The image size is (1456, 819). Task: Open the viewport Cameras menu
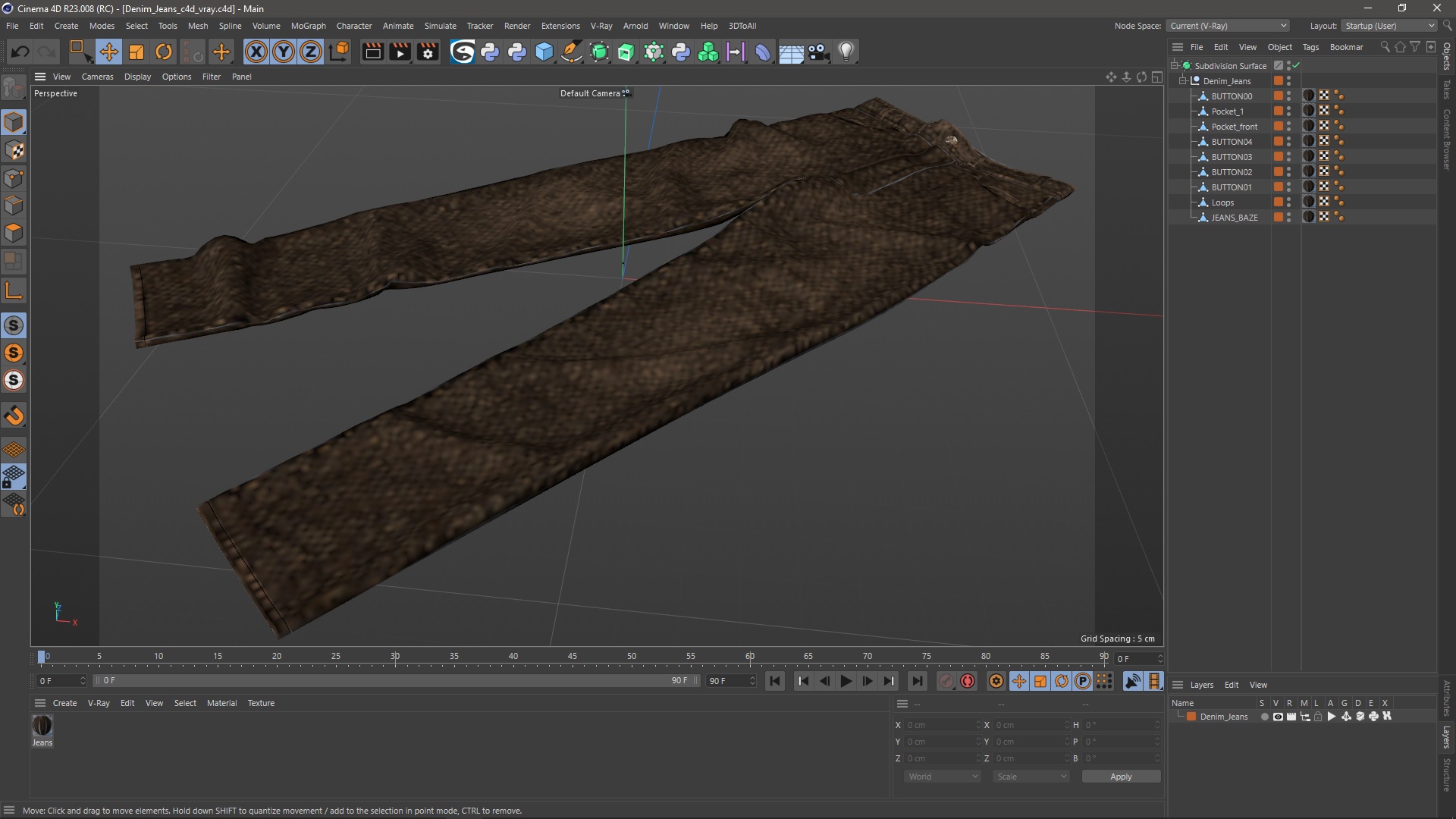(97, 77)
